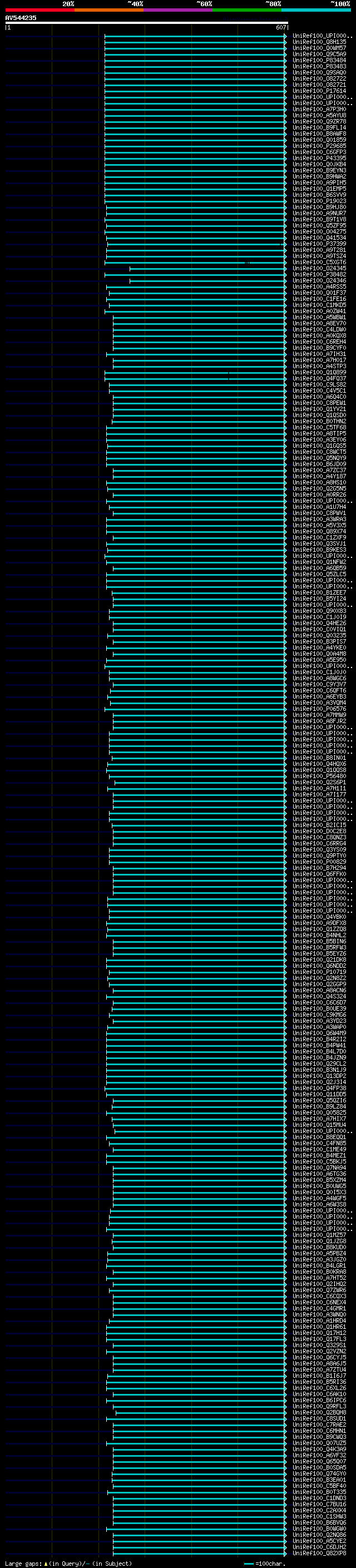The width and height of the screenshot is (356, 1568).
Task: Open hit UniRef100_Q9C5A9
Action: 319,54
